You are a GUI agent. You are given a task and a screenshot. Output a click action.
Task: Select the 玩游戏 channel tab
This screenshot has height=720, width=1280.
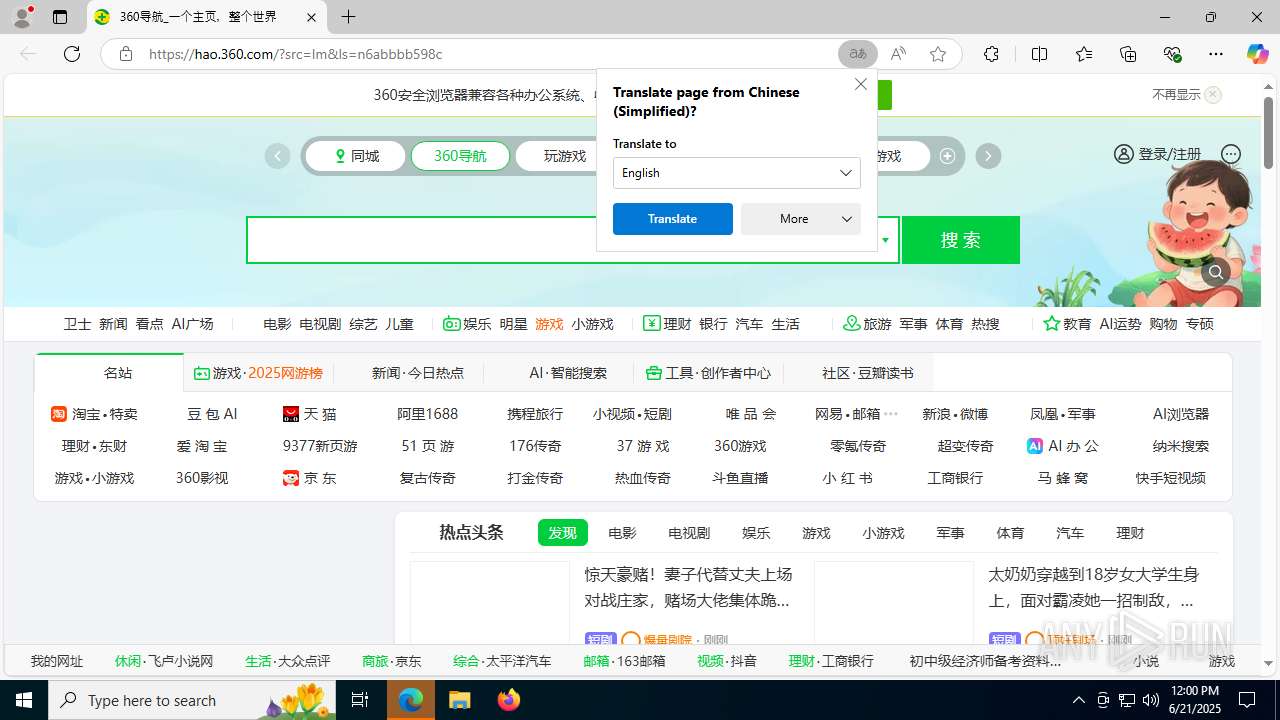(x=565, y=156)
